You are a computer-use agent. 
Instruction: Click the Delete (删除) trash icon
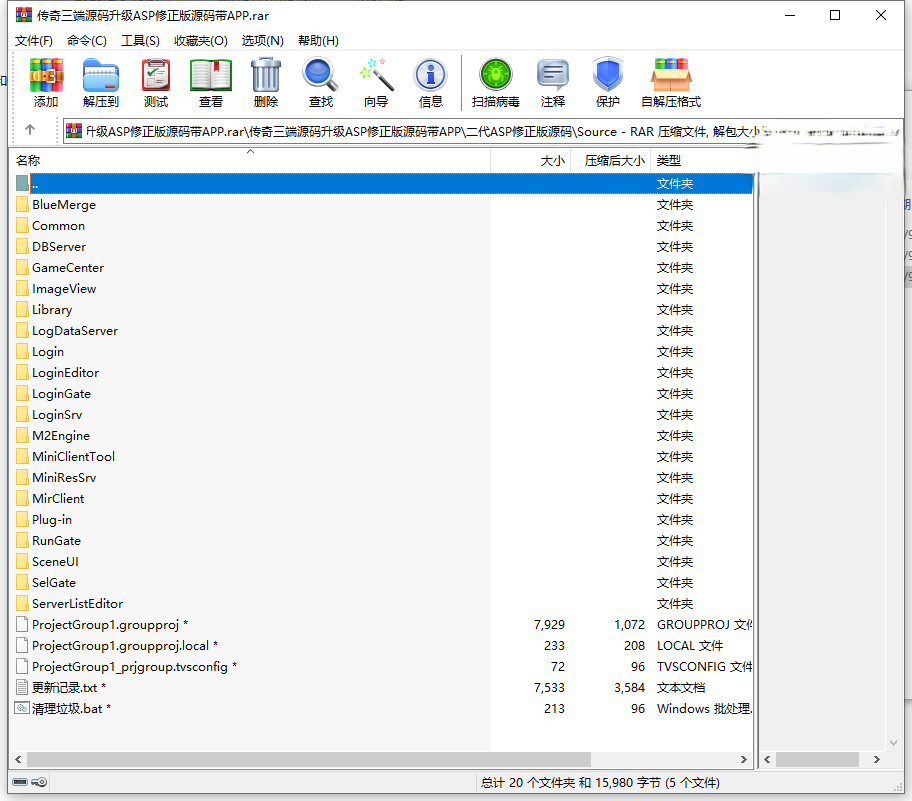click(x=266, y=82)
